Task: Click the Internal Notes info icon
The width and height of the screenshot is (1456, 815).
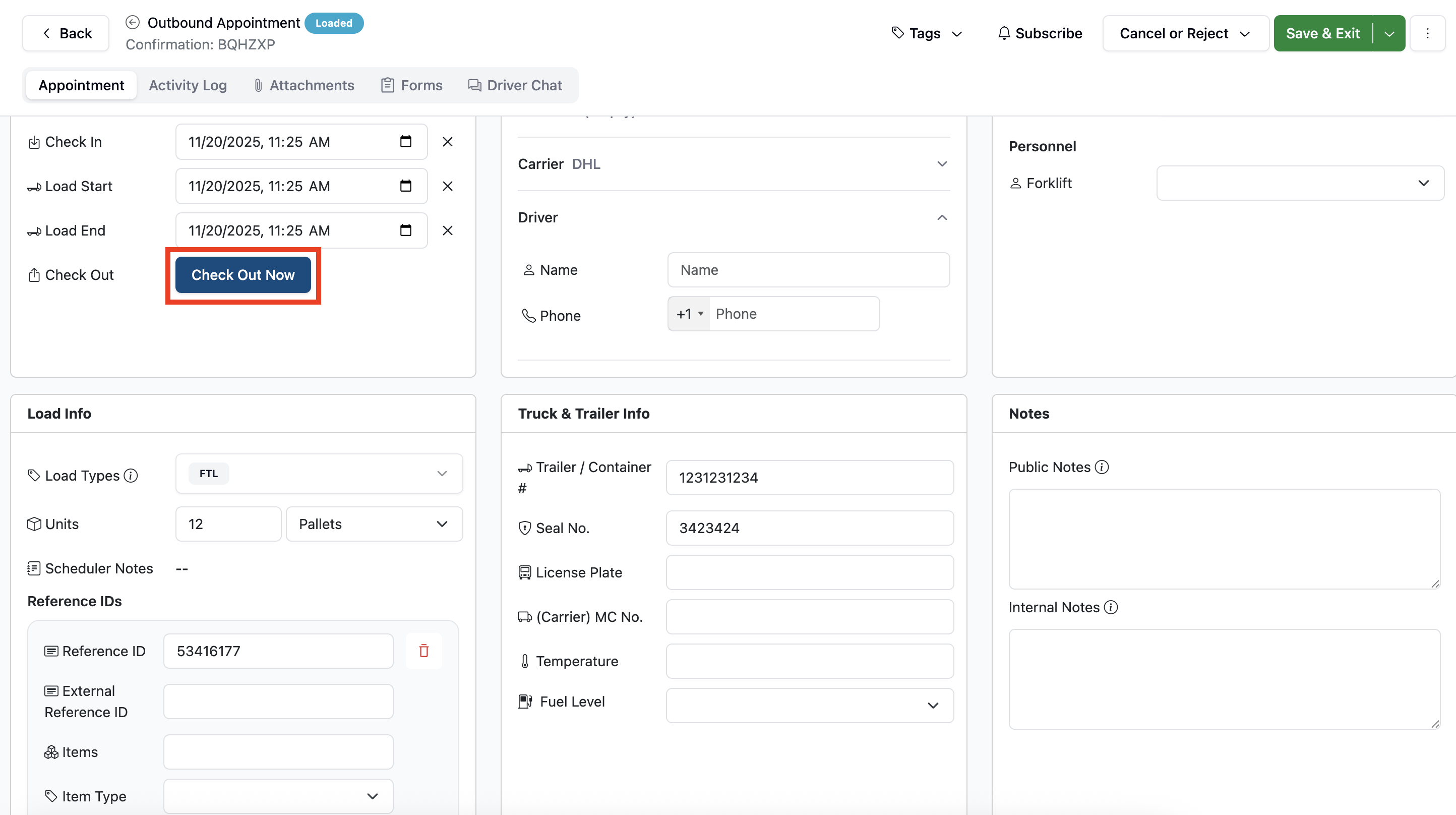Action: 1111,607
